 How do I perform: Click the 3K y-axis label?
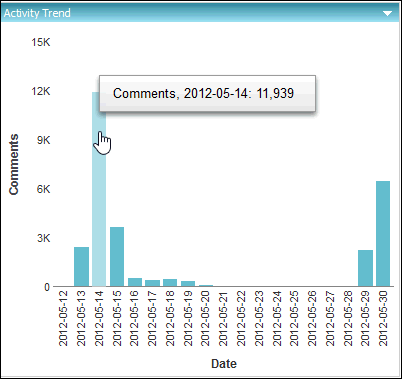click(44, 238)
